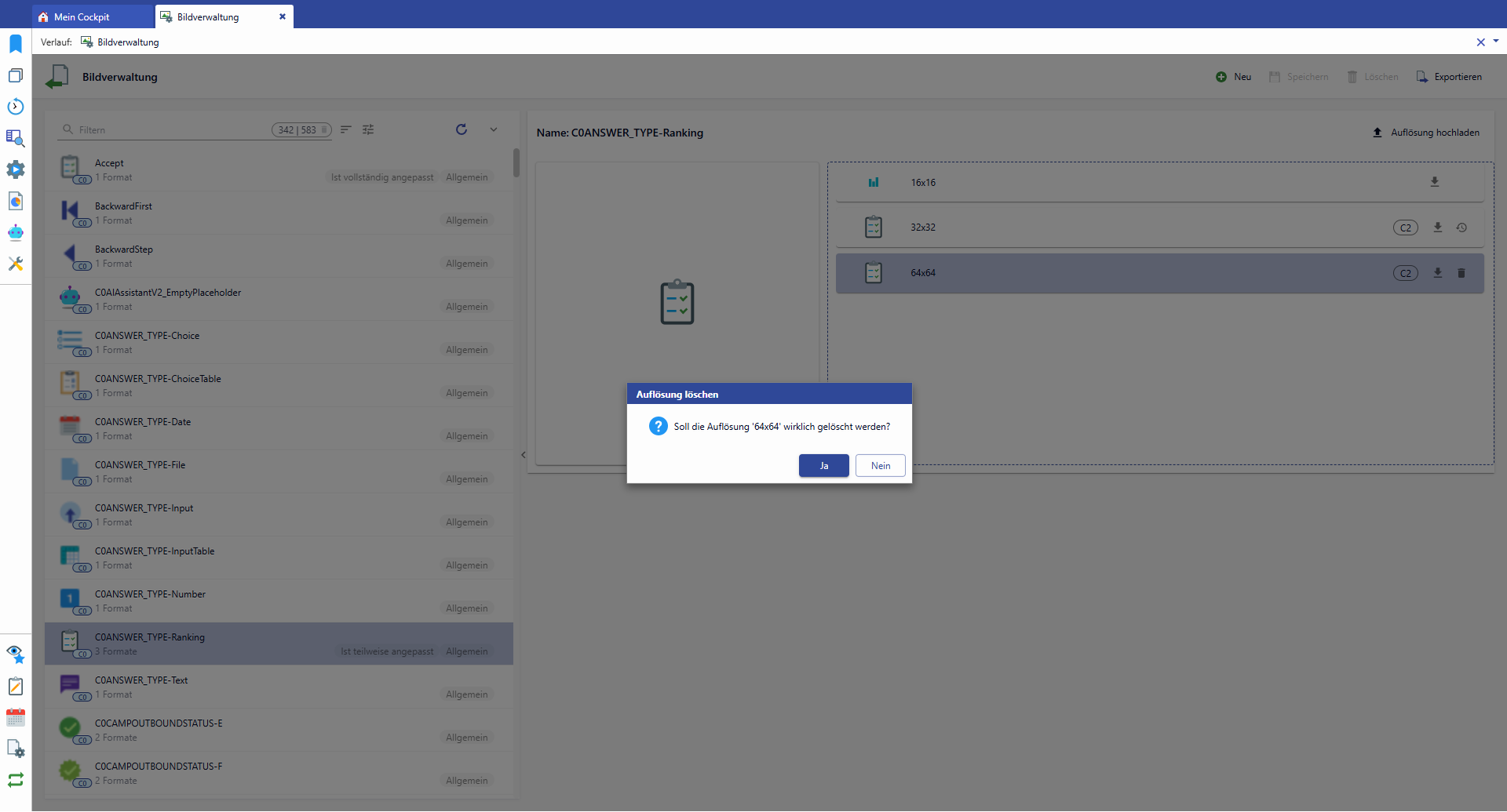Image resolution: width=1507 pixels, height=812 pixels.
Task: Download the 32x32 resolution
Action: point(1437,228)
